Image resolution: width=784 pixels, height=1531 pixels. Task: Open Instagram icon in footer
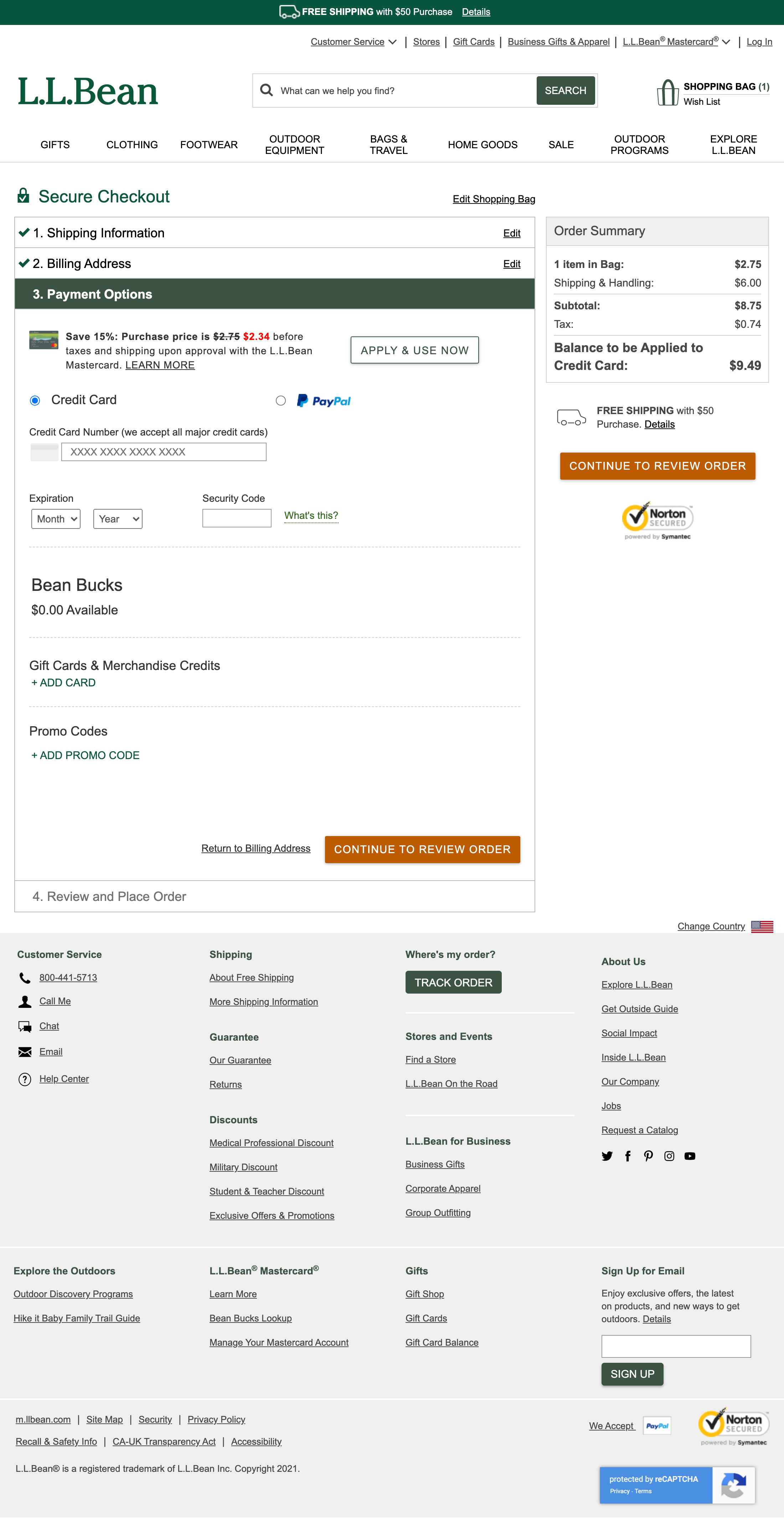(669, 1156)
